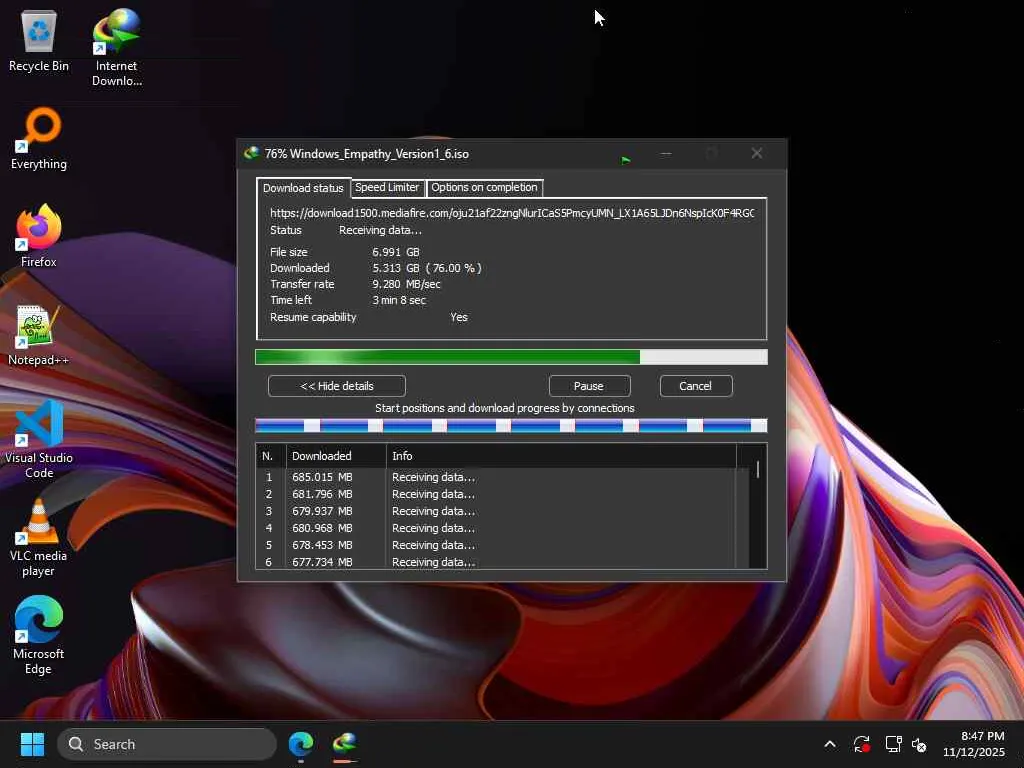Click Internet Download Manager taskbar icon
Image resolution: width=1024 pixels, height=768 pixels.
[x=345, y=744]
